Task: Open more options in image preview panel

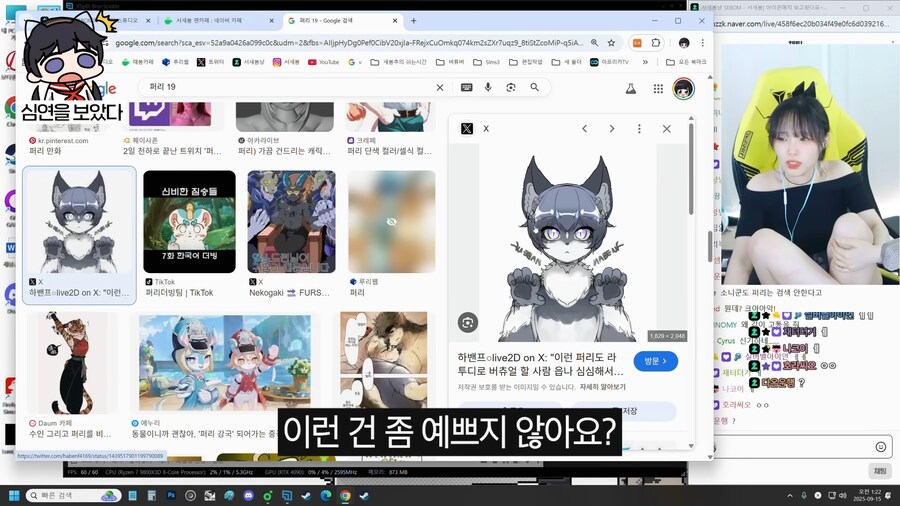Action: coord(639,129)
